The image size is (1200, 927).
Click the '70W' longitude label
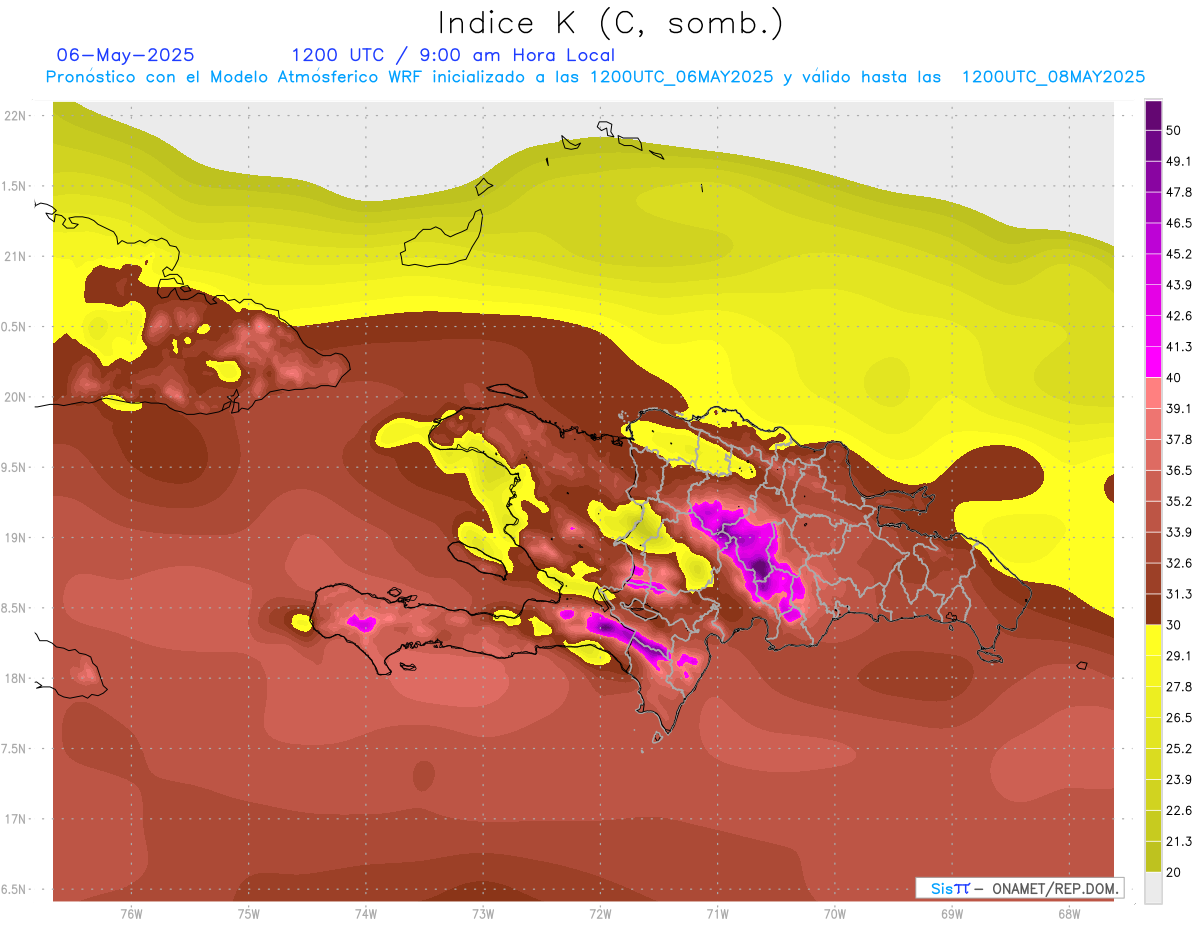click(x=835, y=913)
